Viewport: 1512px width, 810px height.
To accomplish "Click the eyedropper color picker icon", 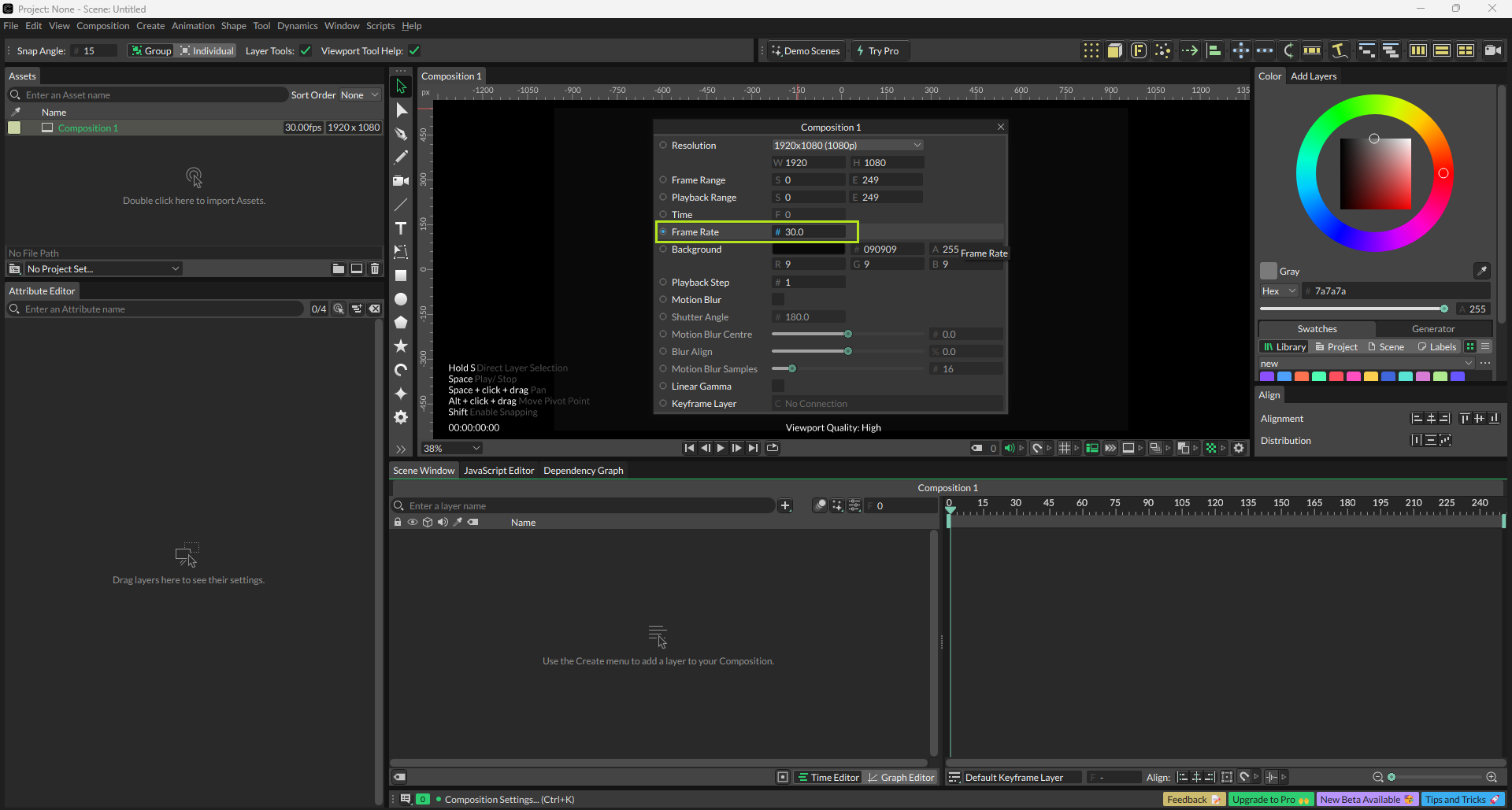I will [x=1481, y=271].
